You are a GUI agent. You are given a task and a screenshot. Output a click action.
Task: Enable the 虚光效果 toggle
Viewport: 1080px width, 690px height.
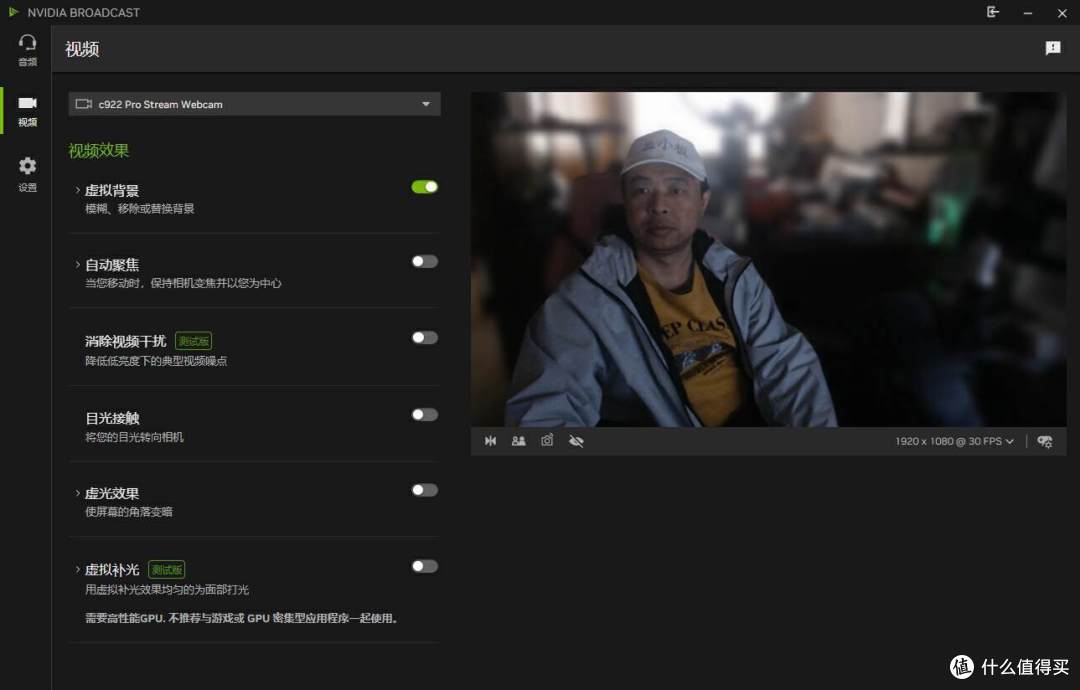pyautogui.click(x=424, y=490)
